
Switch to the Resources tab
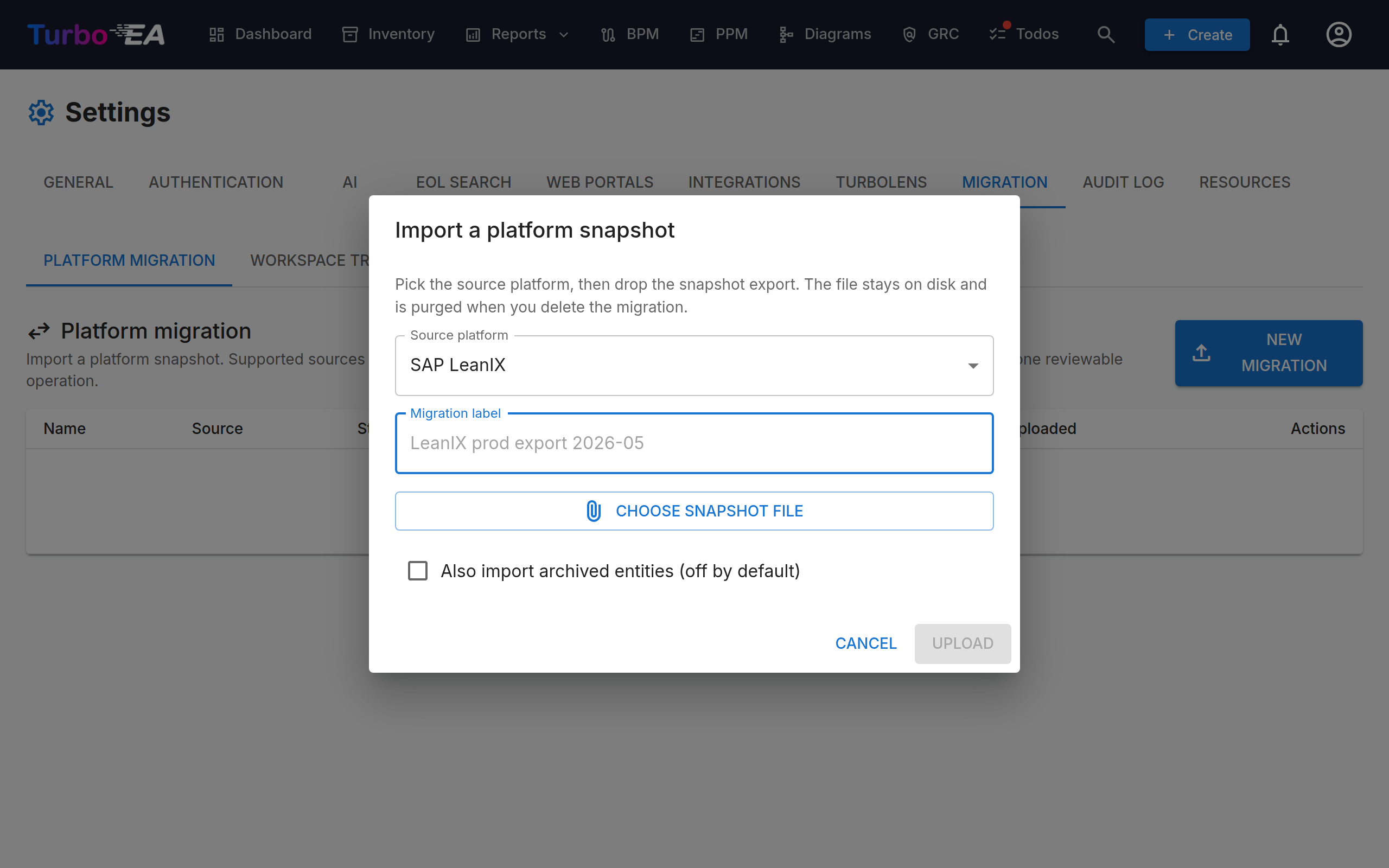tap(1244, 183)
